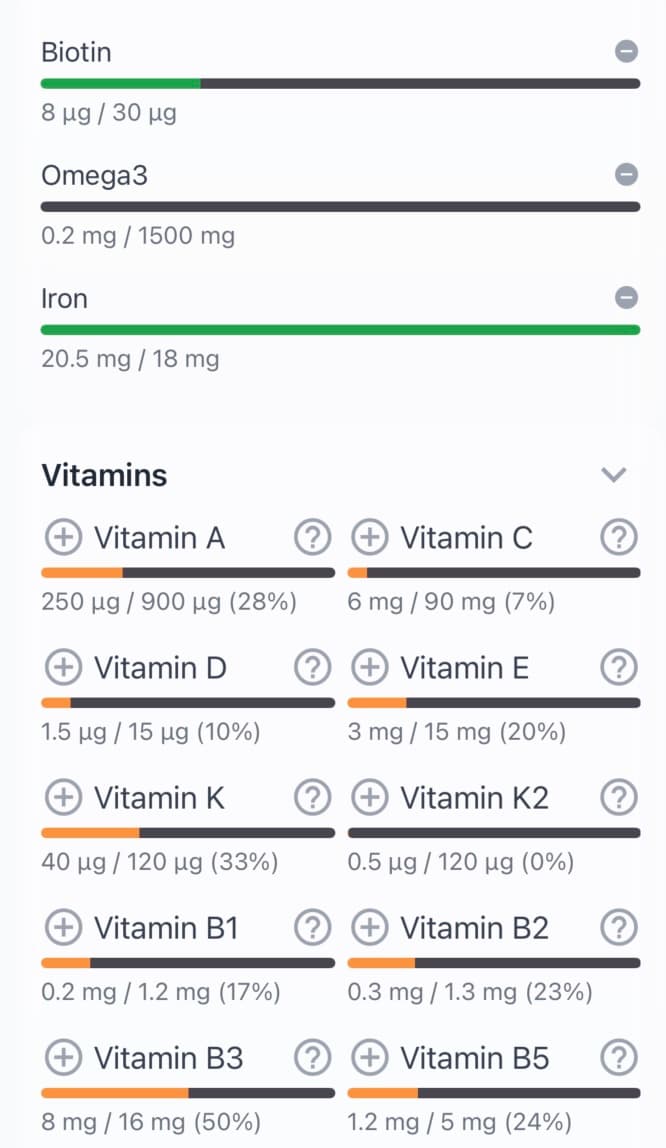Collapse the Vitamins section chevron

tap(613, 475)
